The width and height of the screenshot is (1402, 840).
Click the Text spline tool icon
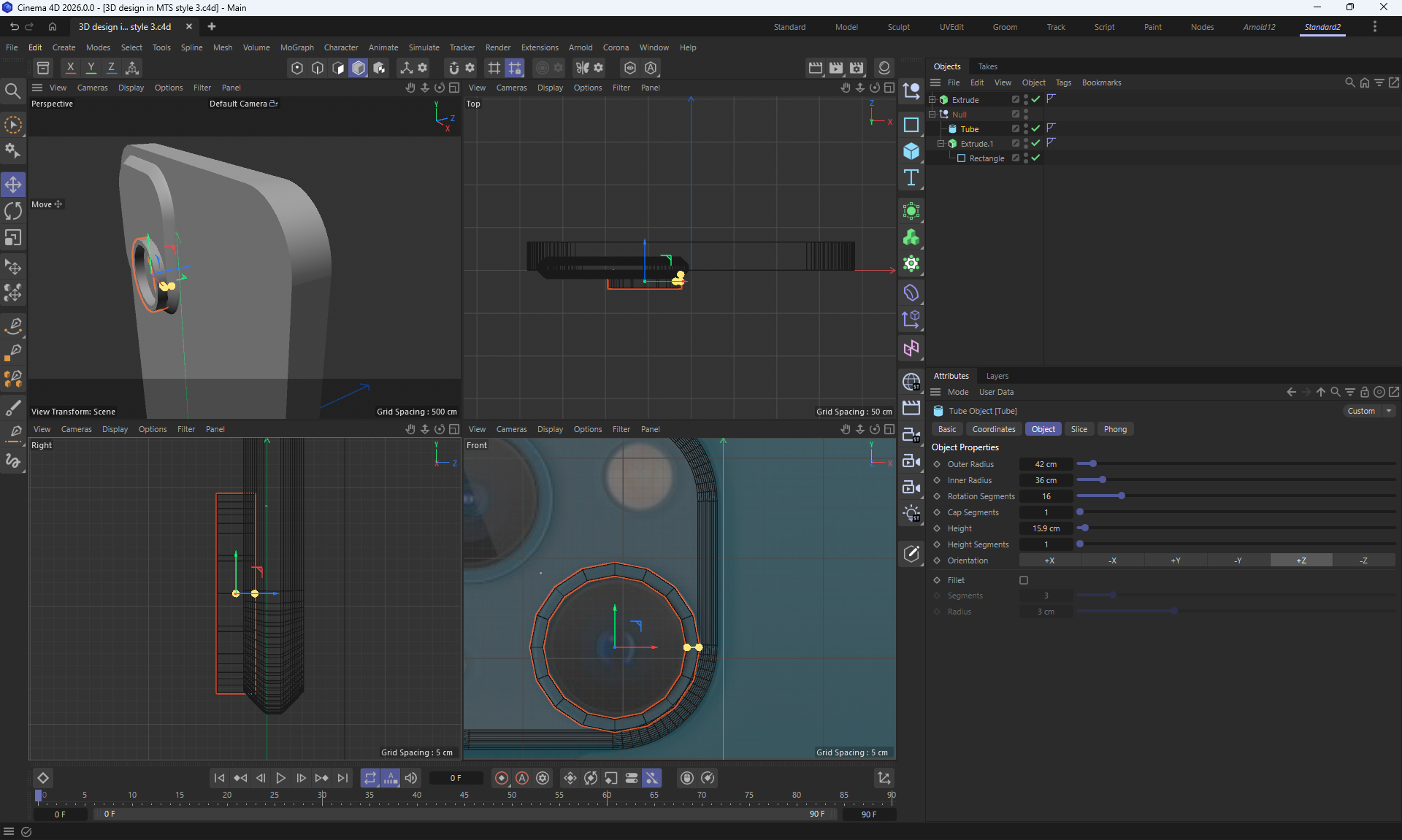pos(911,177)
